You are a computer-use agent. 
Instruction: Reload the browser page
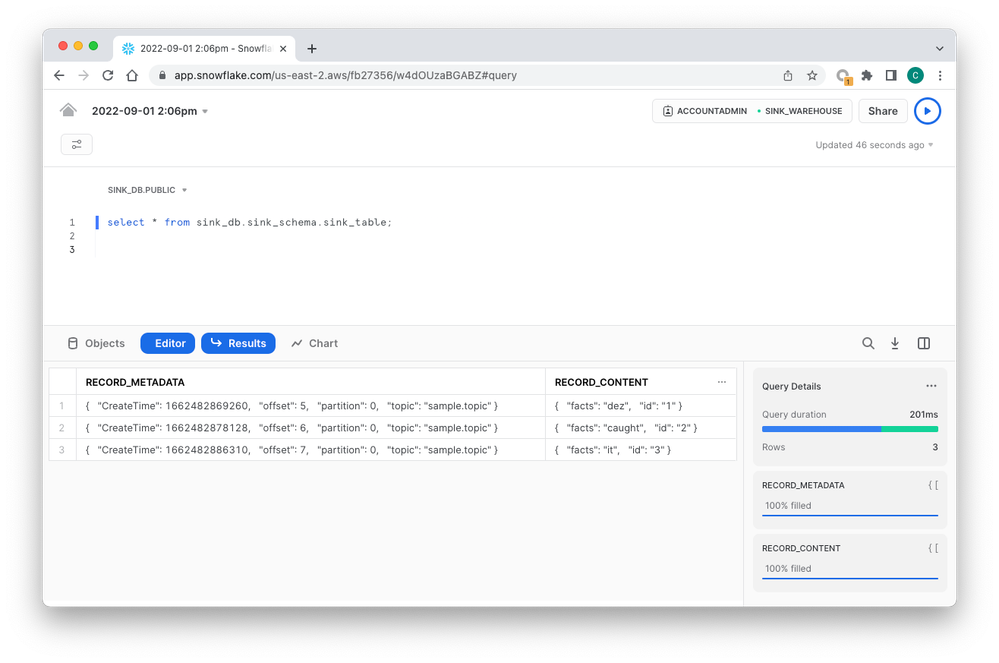click(x=107, y=75)
